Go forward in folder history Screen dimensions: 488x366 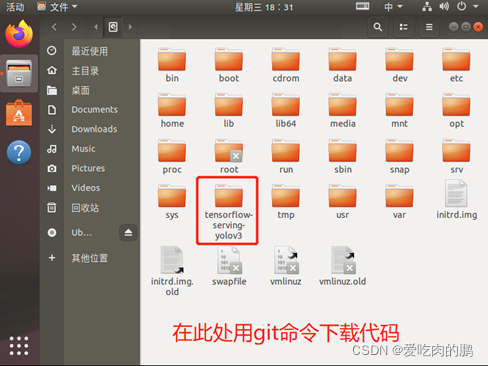[74, 27]
